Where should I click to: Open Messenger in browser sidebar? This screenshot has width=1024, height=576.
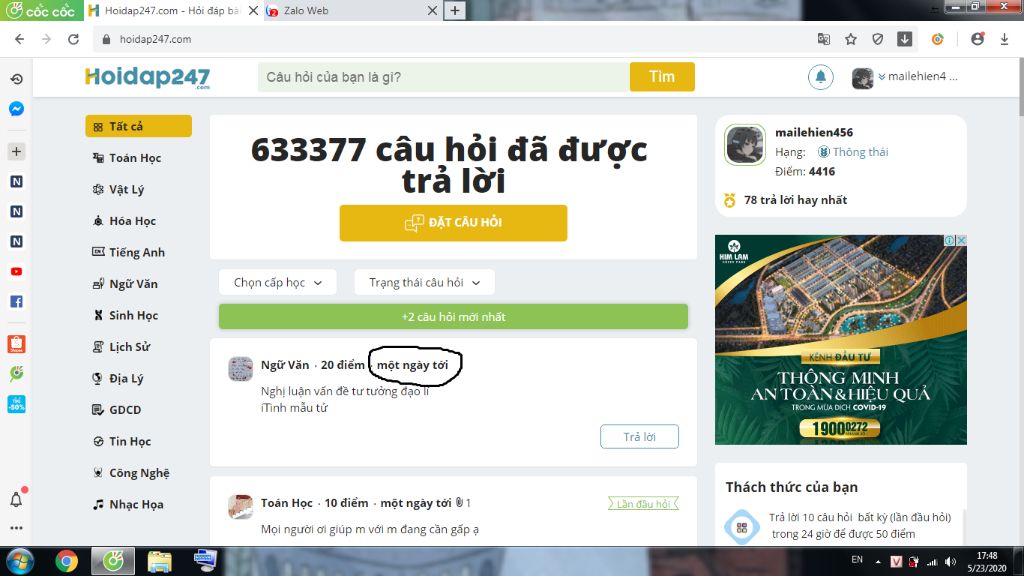16,109
